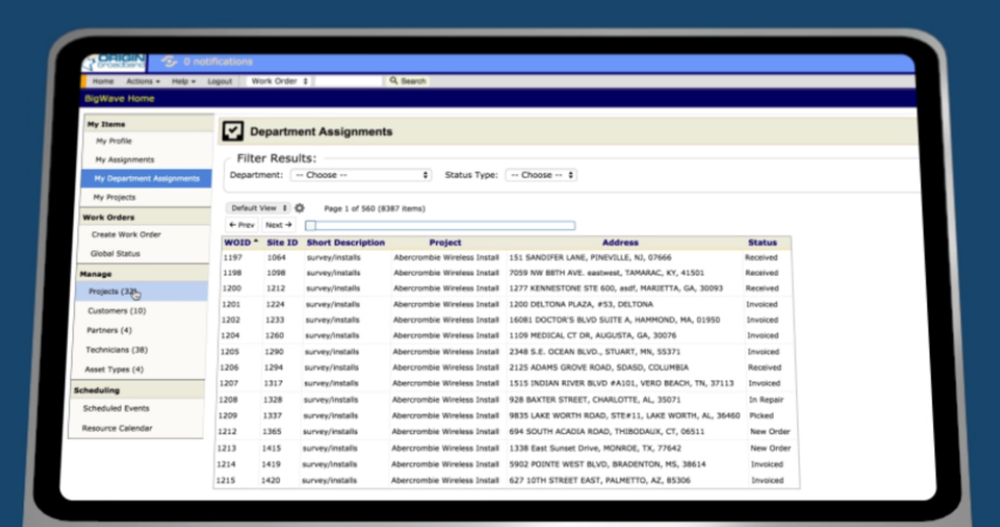This screenshot has width=1000, height=527.
Task: Click address '2348 S.E. OCEAN BLVD., STUART'
Action: click(x=594, y=352)
